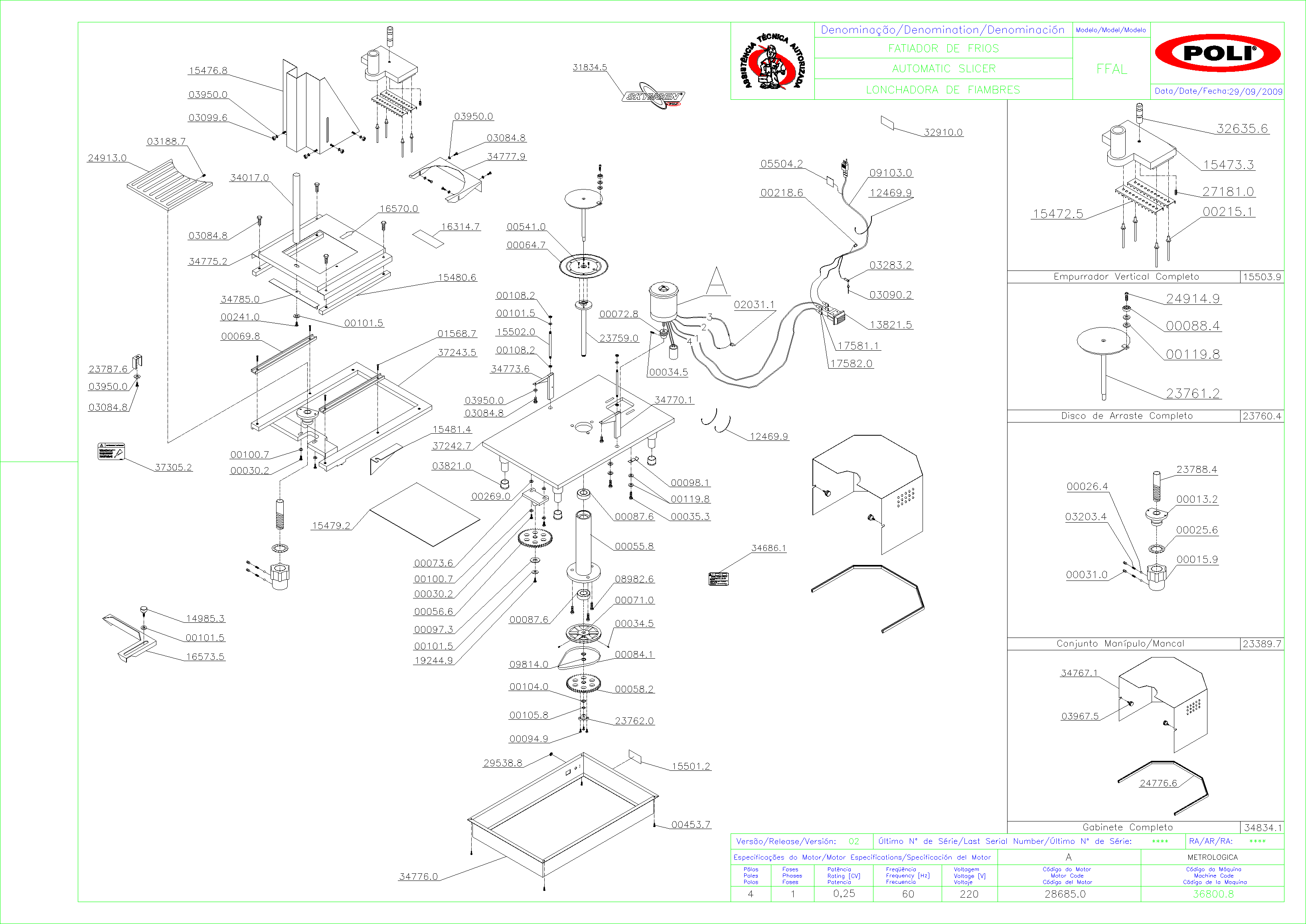Image resolution: width=1306 pixels, height=924 pixels.
Task: Select part number 00541.0
Action: 526,227
